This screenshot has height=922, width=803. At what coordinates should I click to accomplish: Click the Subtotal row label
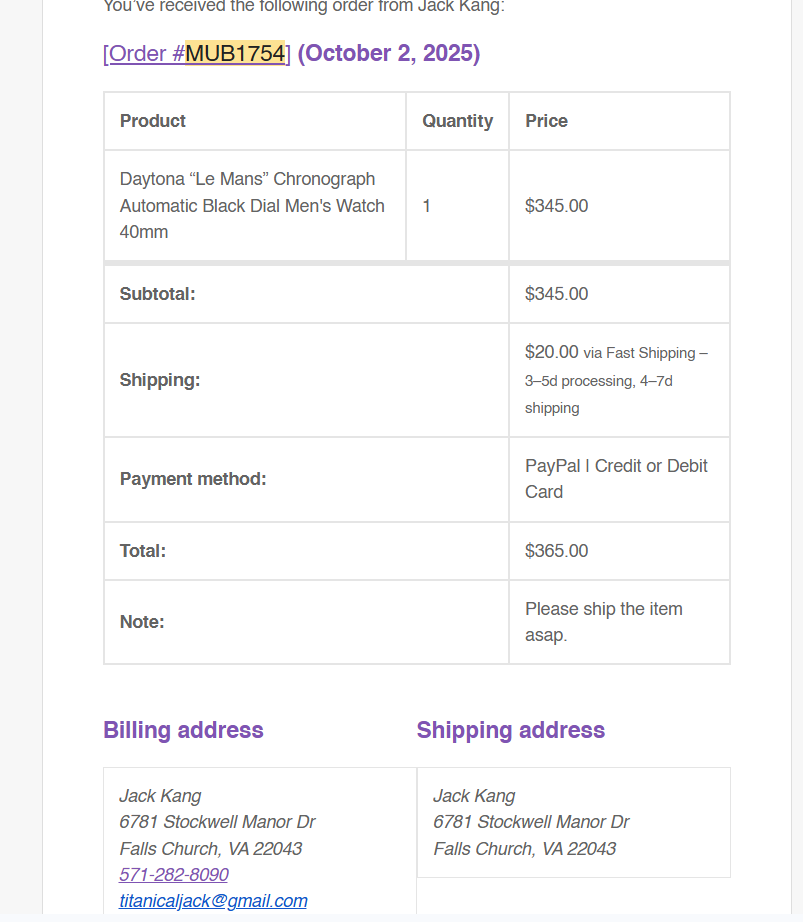click(157, 294)
